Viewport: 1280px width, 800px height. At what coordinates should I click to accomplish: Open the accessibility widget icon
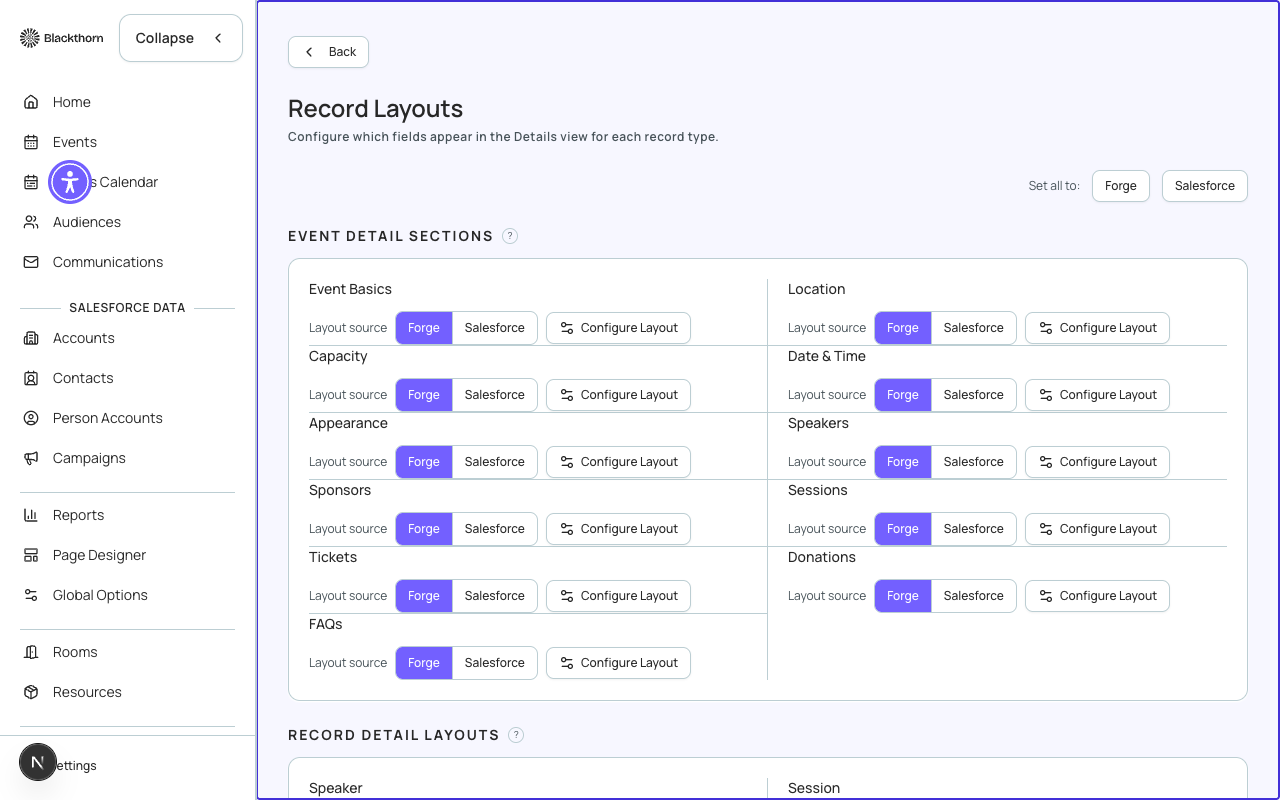coord(70,182)
